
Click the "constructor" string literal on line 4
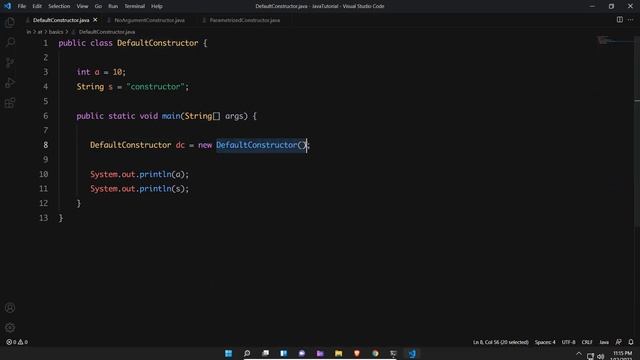[x=156, y=87]
